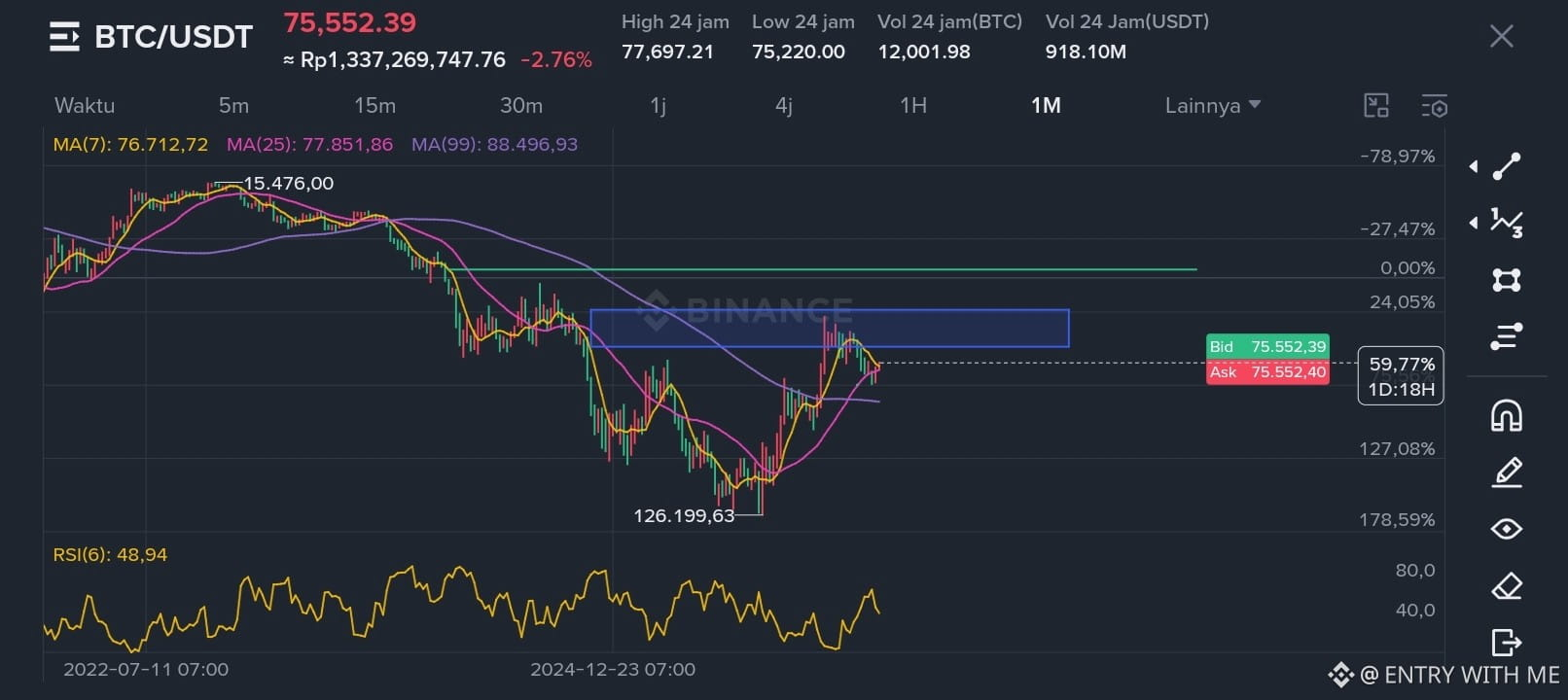1568x700 pixels.
Task: Click the RSI 40,0 scale label
Action: (1415, 611)
